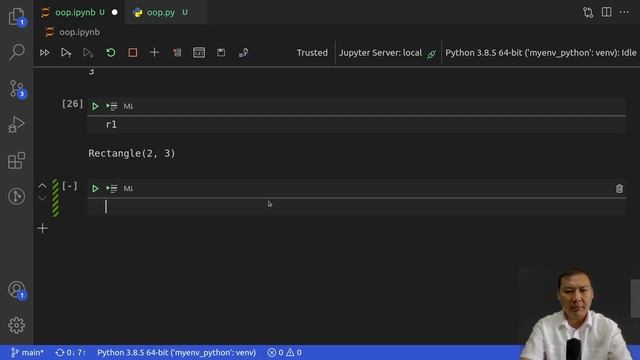Run cell [26] containing r1
Viewport: 640px width, 360px height.
point(95,106)
